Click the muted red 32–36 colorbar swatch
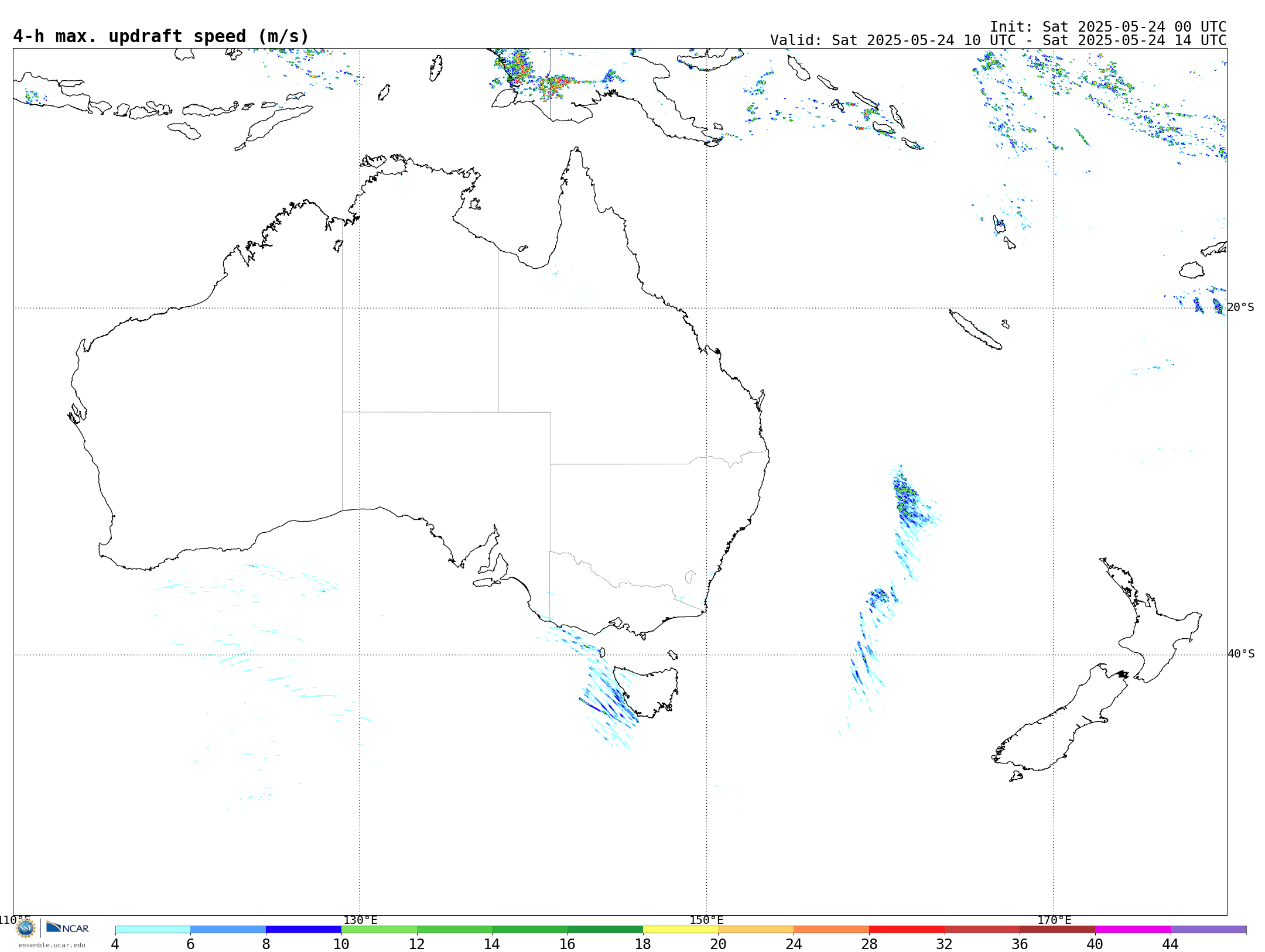The image size is (1265, 952). pyautogui.click(x=982, y=930)
